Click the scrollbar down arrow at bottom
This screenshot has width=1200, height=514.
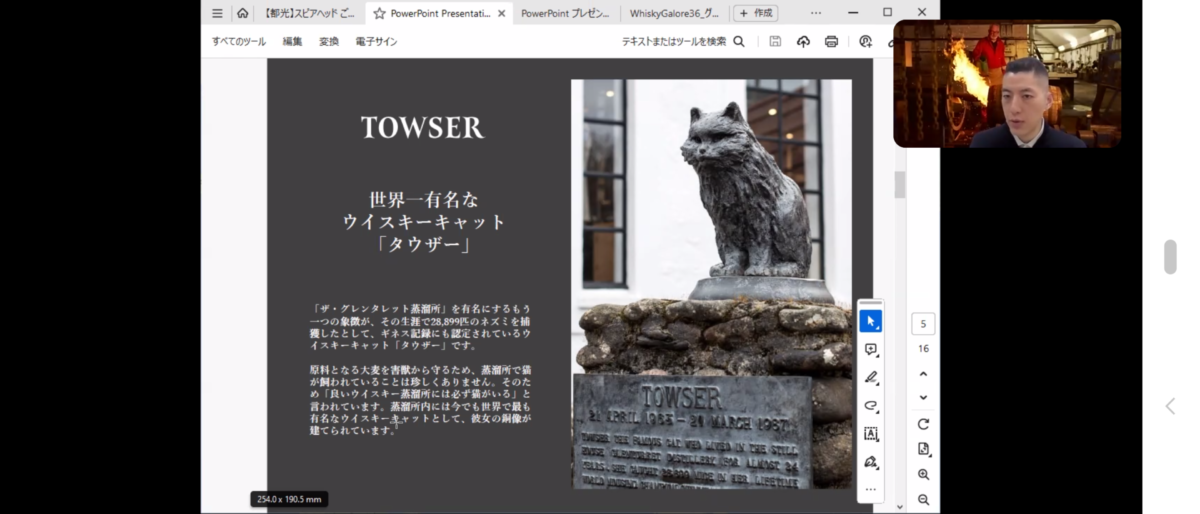[900, 507]
